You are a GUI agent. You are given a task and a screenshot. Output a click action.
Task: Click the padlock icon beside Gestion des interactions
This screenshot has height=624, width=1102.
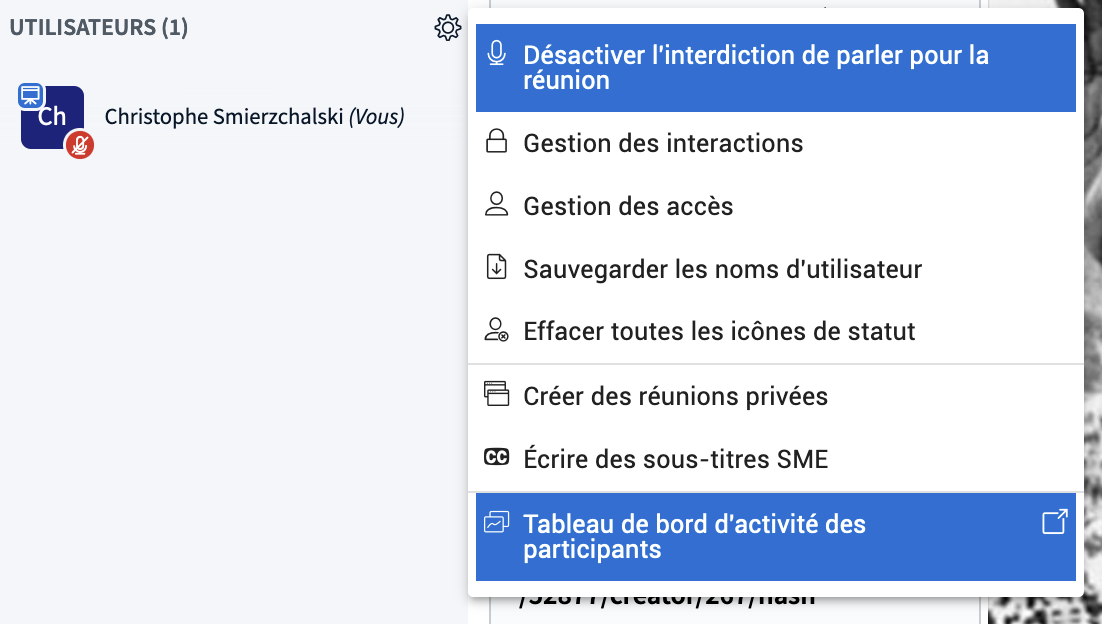click(496, 141)
